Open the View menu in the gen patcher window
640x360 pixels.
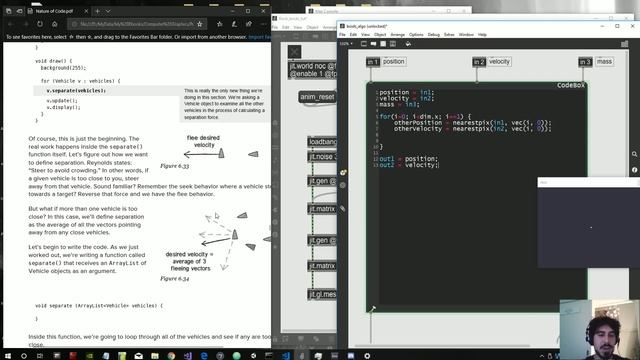pos(365,35)
